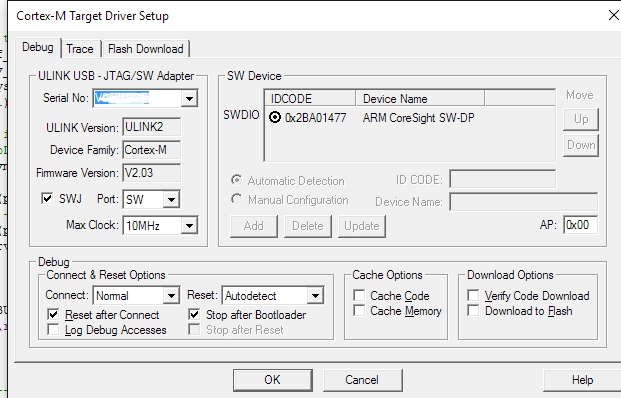This screenshot has height=398, width=621.
Task: Enable Verify Code Download checkbox
Action: [x=473, y=295]
